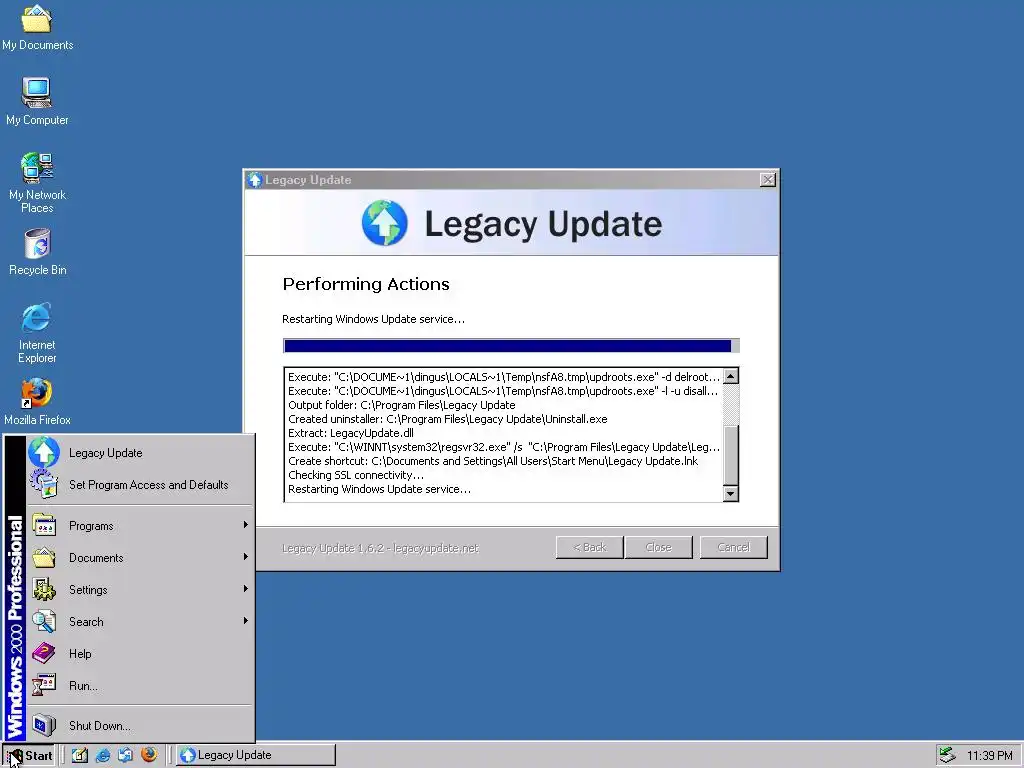The image size is (1024, 768).
Task: Open My Computer desktop icon
Action: click(37, 101)
